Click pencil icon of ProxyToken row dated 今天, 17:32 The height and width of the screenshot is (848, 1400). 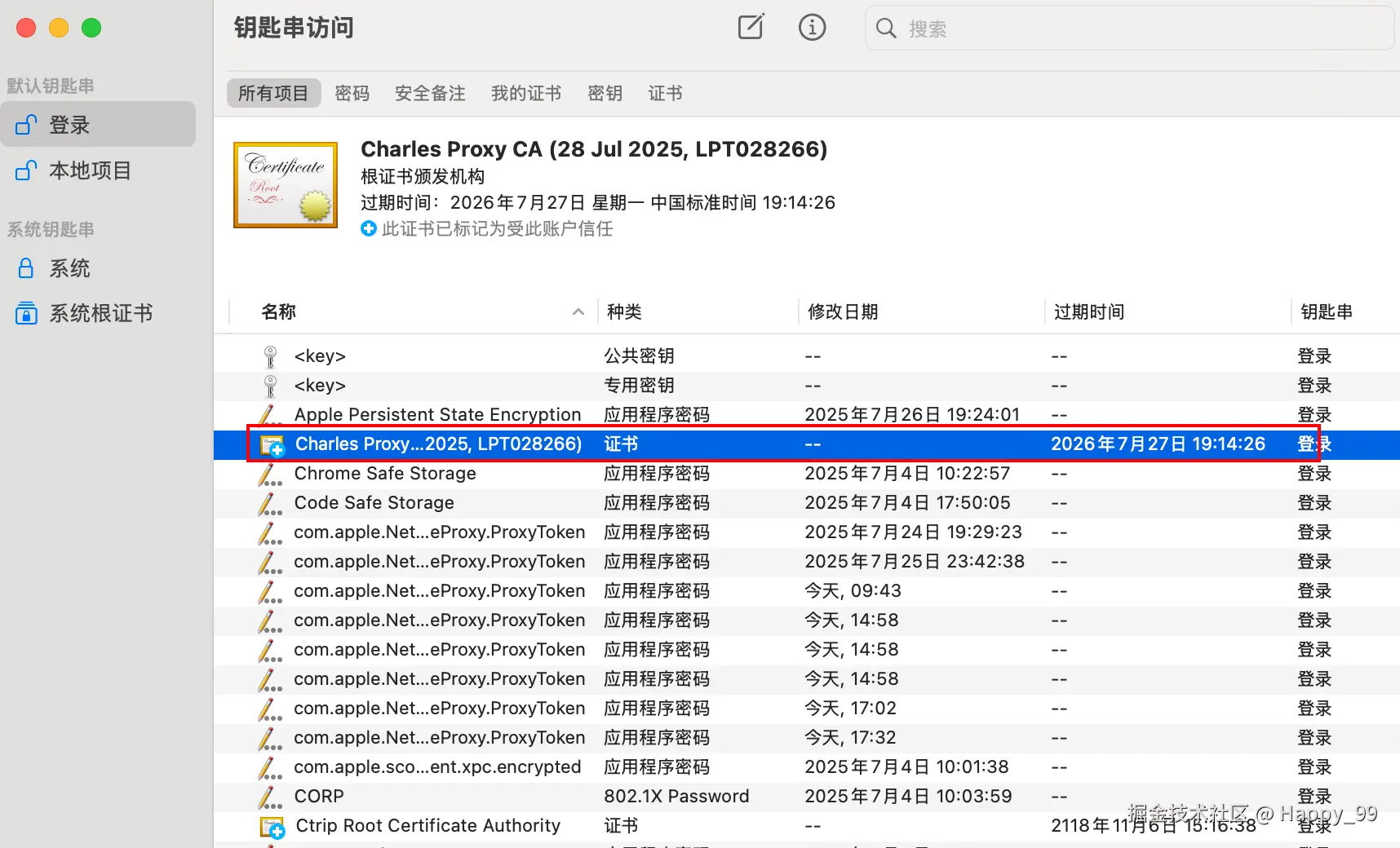coord(270,738)
